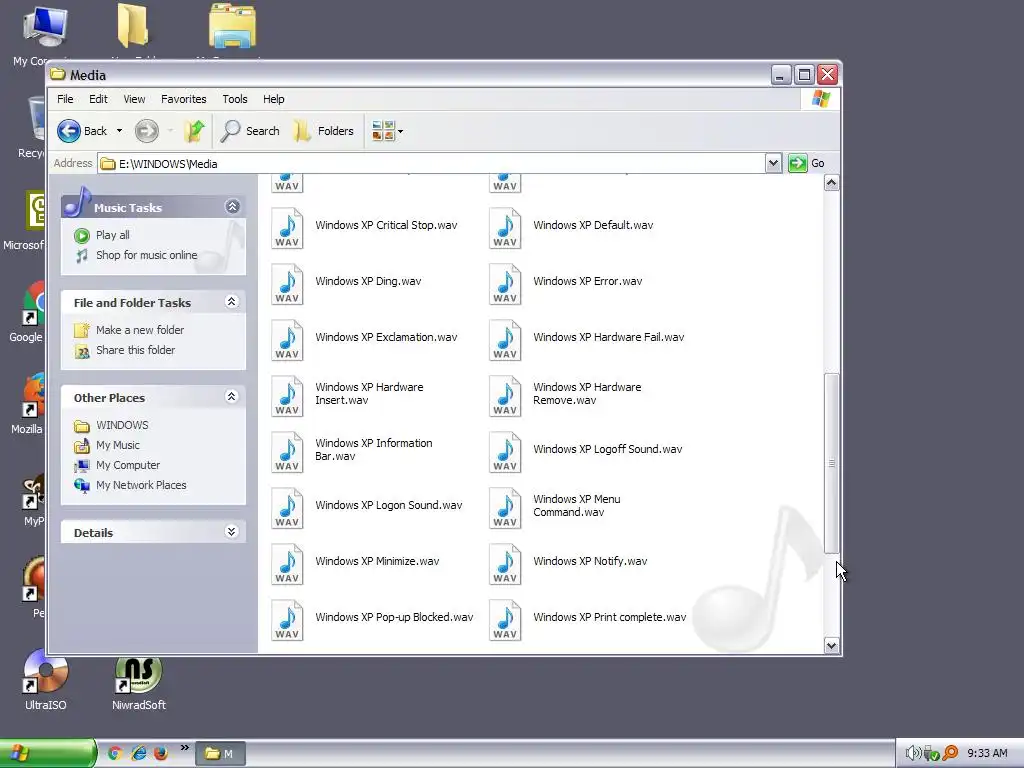Screen dimensions: 1024x768
Task: Click the Safely Remove Hardware tray icon
Action: pyautogui.click(x=931, y=754)
